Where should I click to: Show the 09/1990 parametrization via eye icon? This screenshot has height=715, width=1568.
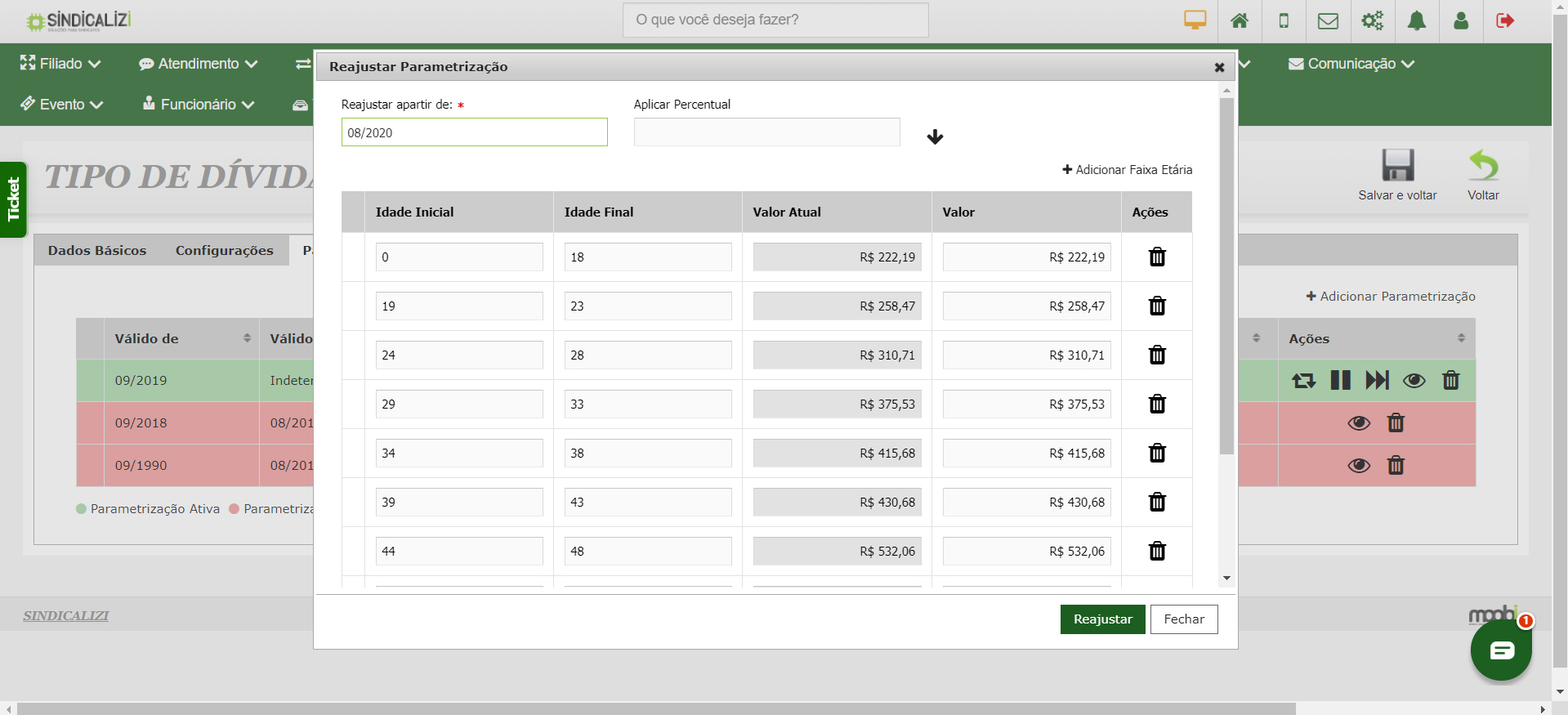coord(1359,465)
